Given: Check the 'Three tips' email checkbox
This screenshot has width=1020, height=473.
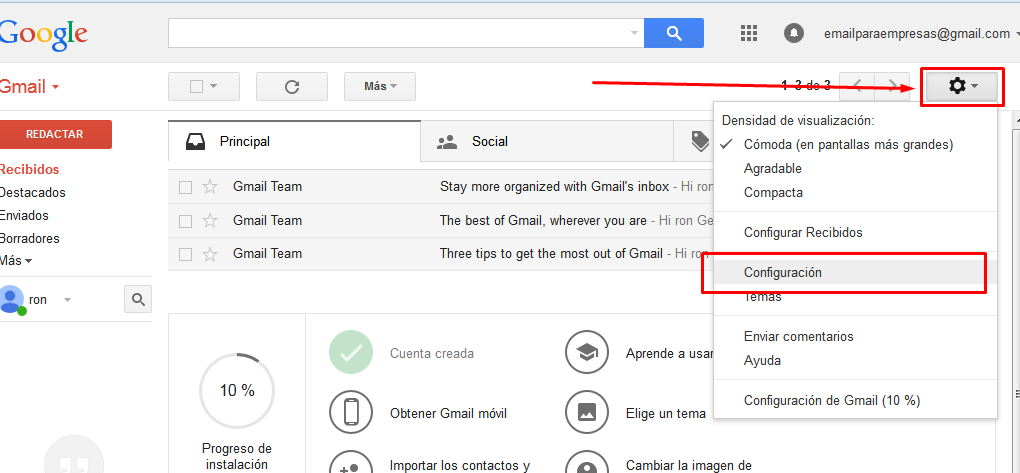Looking at the screenshot, I should (x=185, y=254).
